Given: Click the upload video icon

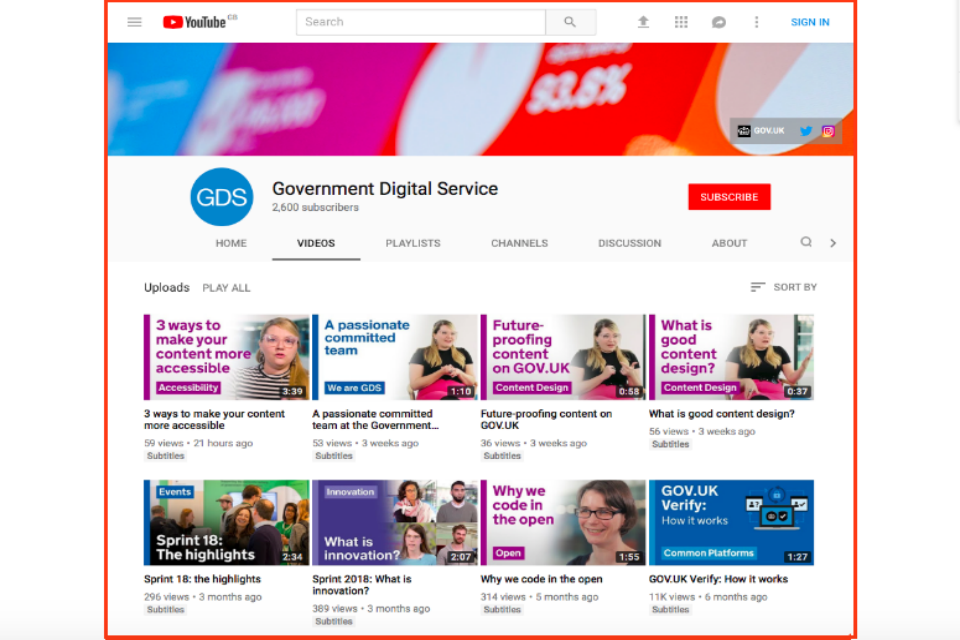Looking at the screenshot, I should pos(643,22).
